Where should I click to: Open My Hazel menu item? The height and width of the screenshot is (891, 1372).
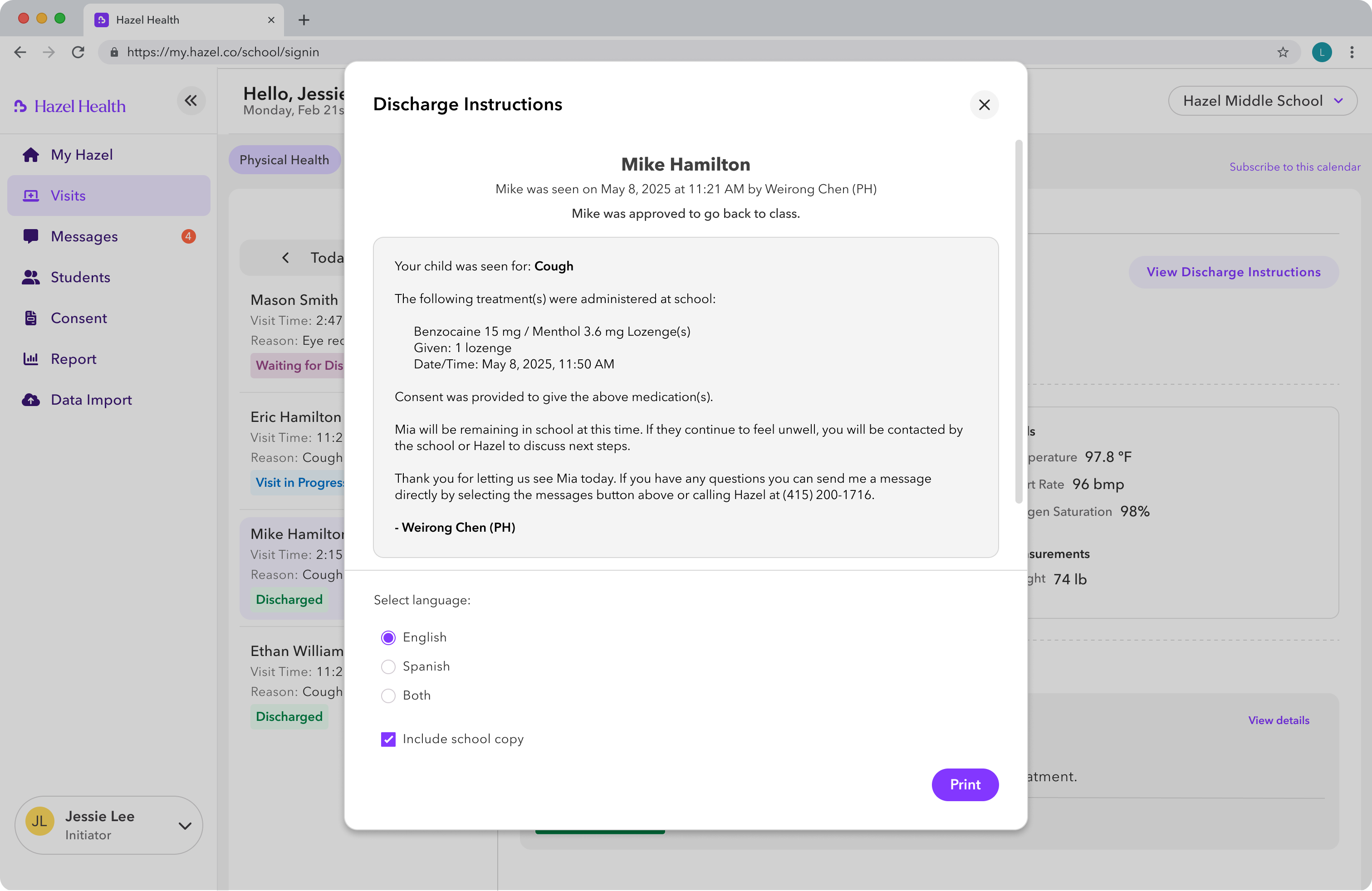(x=109, y=155)
